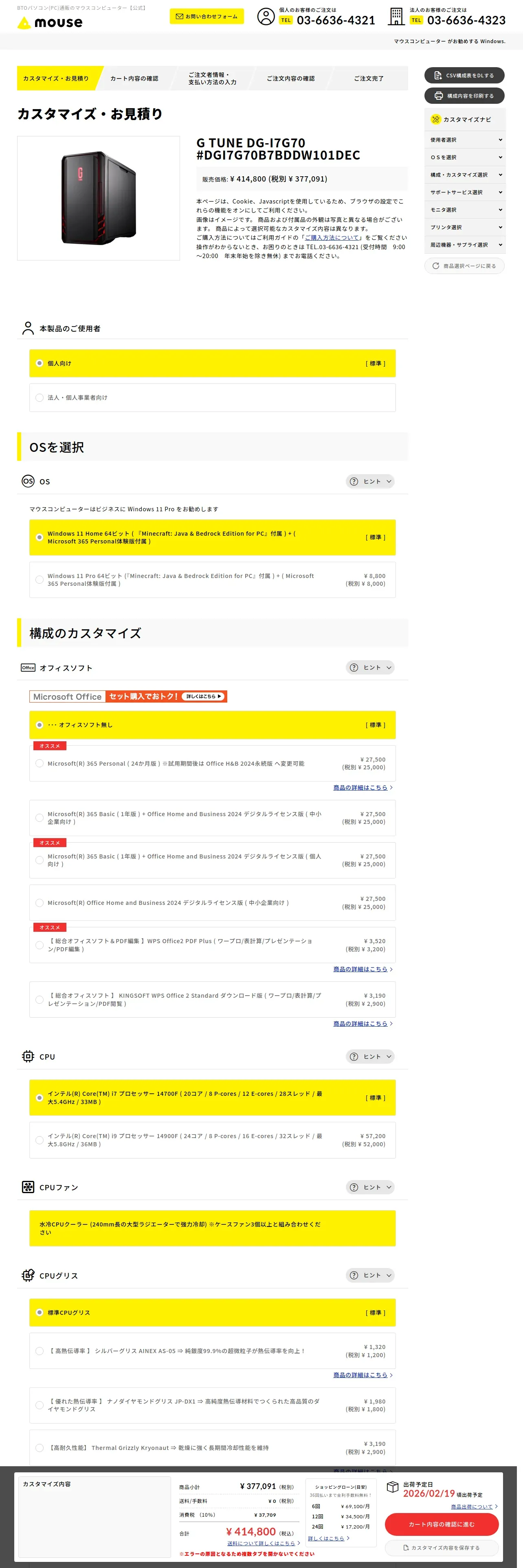
Task: Open the ご注文完了 step tab
Action: click(369, 79)
